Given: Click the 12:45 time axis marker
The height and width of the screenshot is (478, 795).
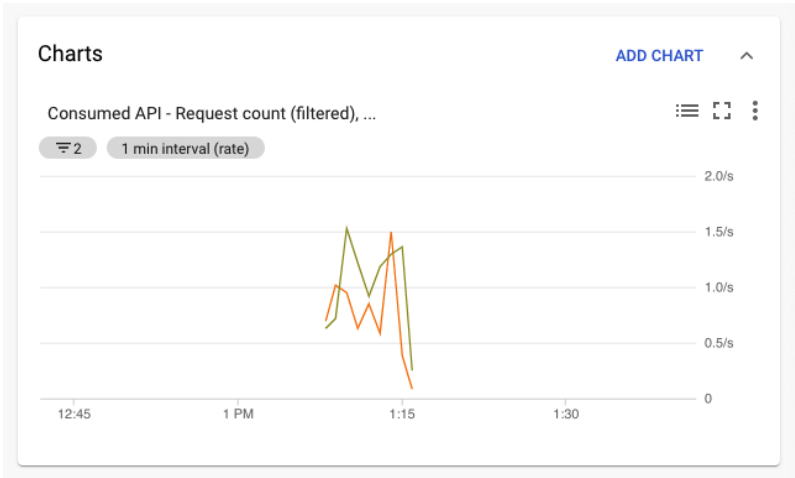Looking at the screenshot, I should click(74, 414).
